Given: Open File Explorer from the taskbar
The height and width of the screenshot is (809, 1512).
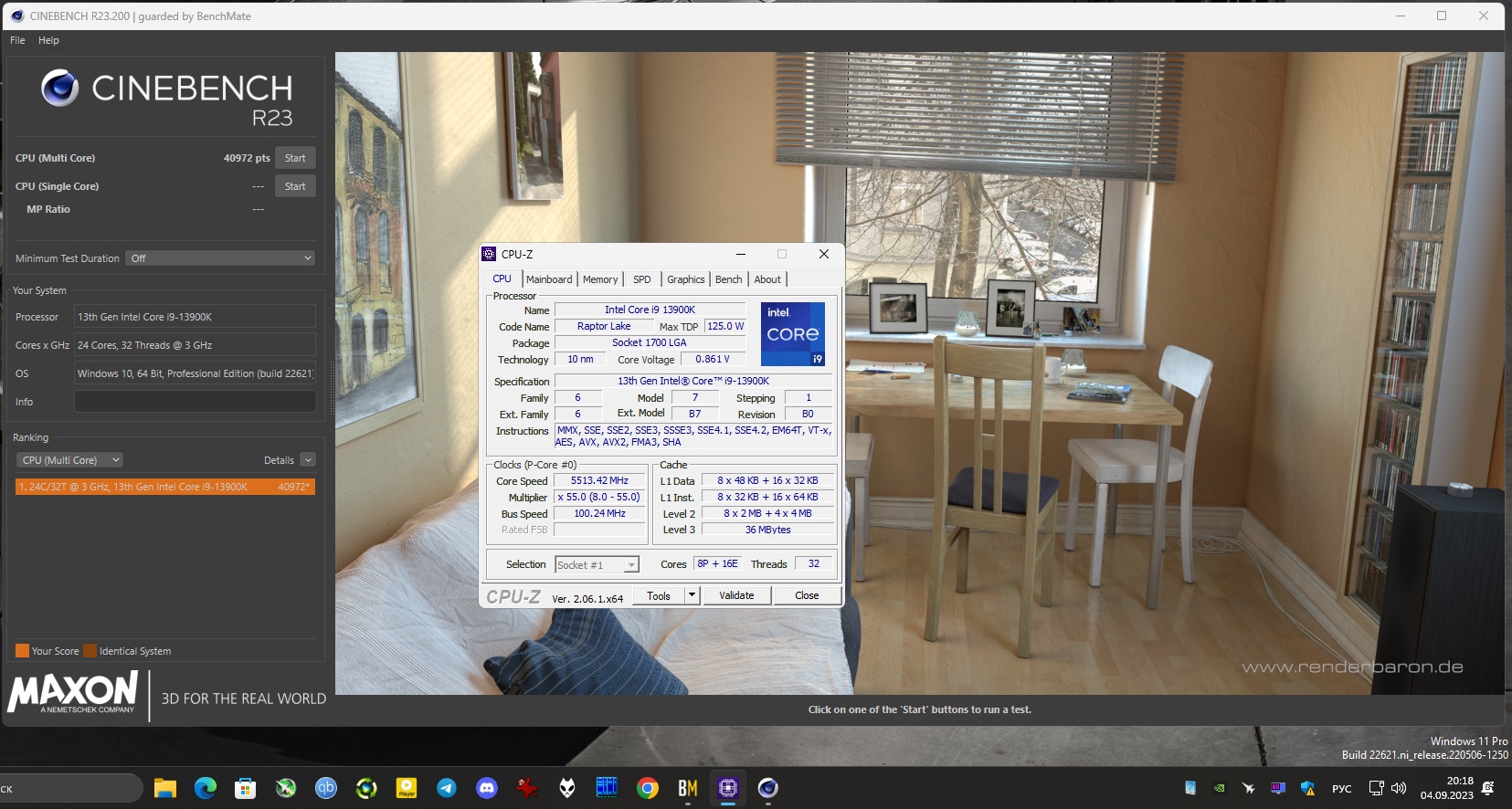Looking at the screenshot, I should click(165, 788).
